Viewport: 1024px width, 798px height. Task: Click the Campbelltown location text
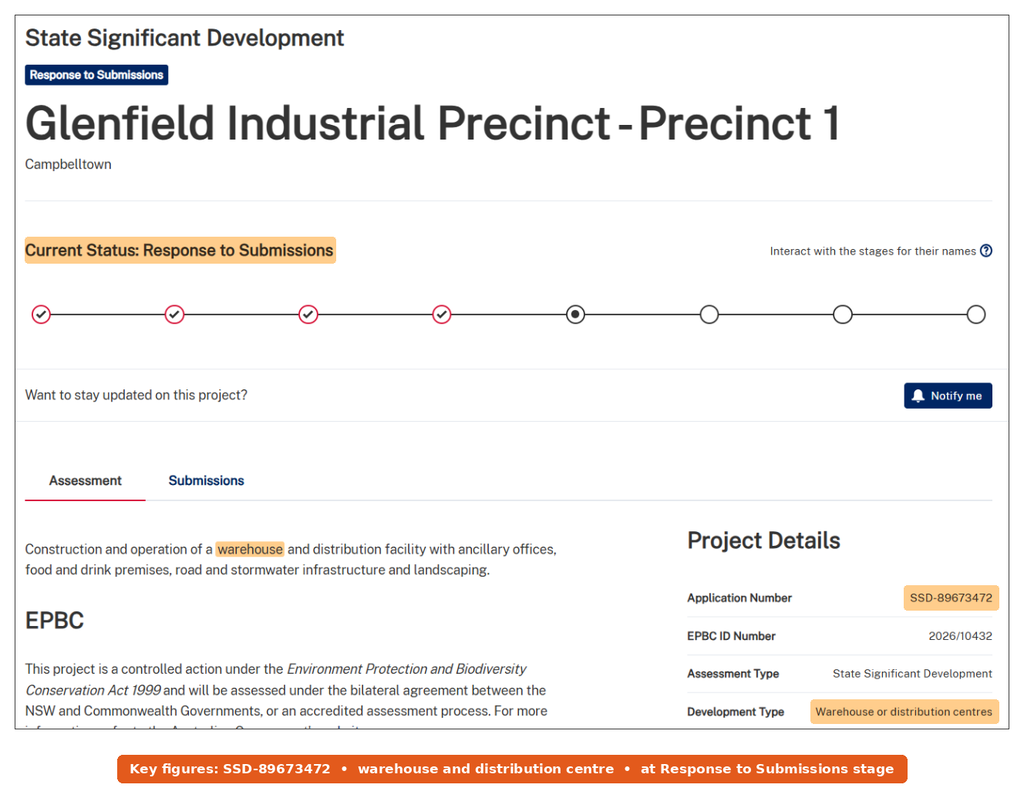pos(69,165)
